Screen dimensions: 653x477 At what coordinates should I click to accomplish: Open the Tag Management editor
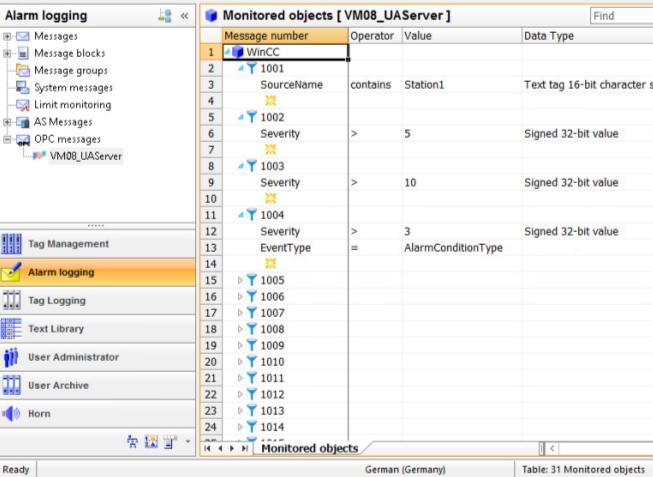(x=97, y=244)
